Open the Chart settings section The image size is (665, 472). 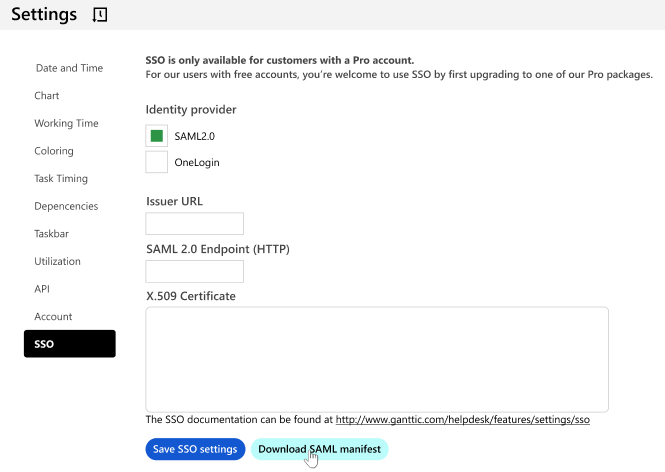[47, 95]
